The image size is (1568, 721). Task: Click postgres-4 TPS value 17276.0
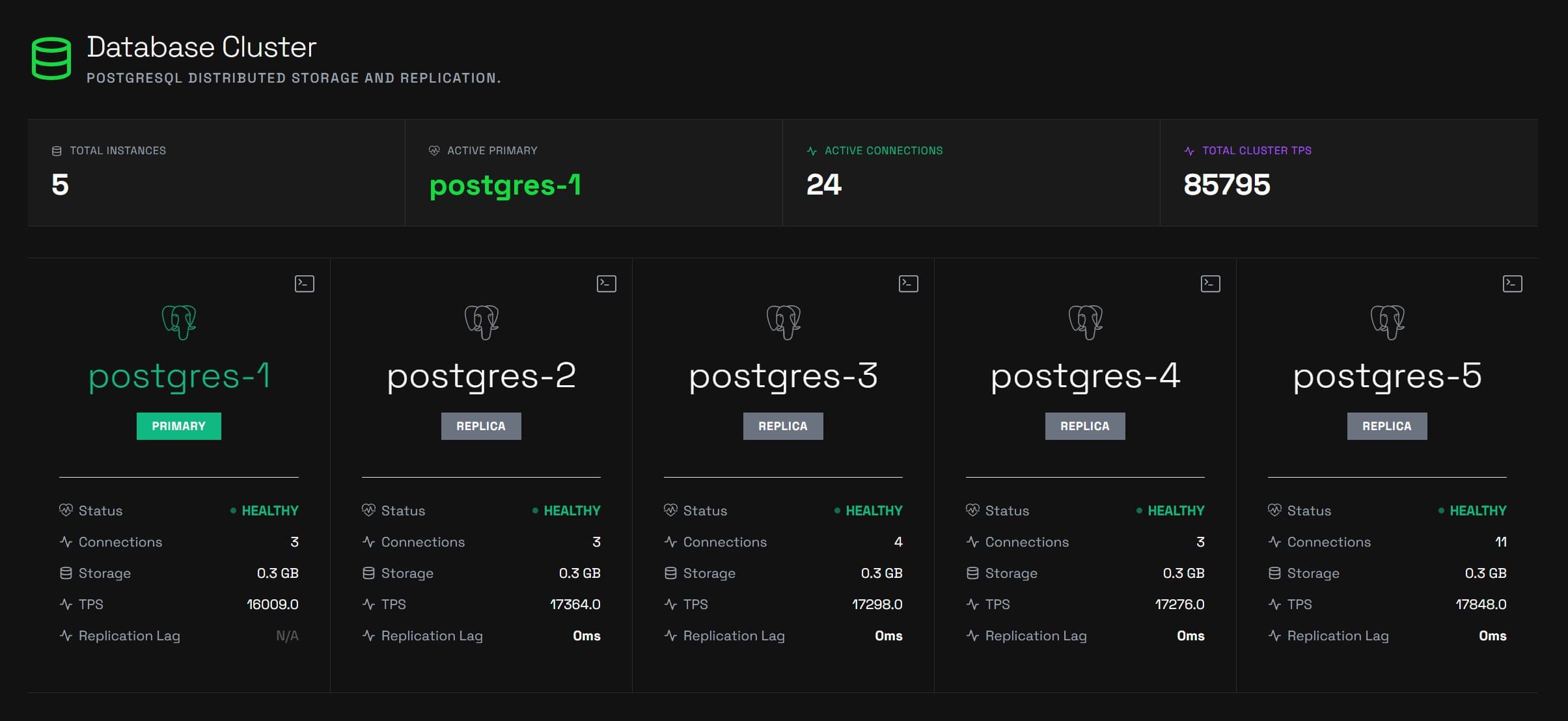tap(1179, 605)
